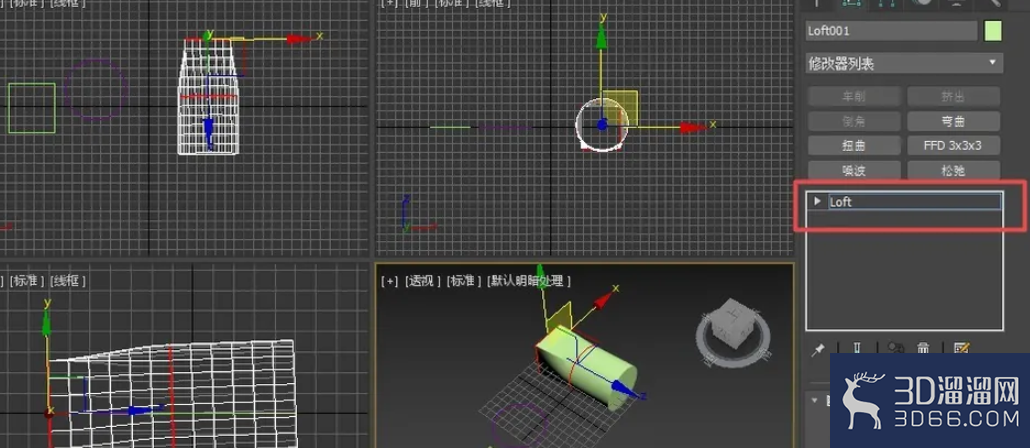Select purple circle shape in top viewport

point(96,89)
